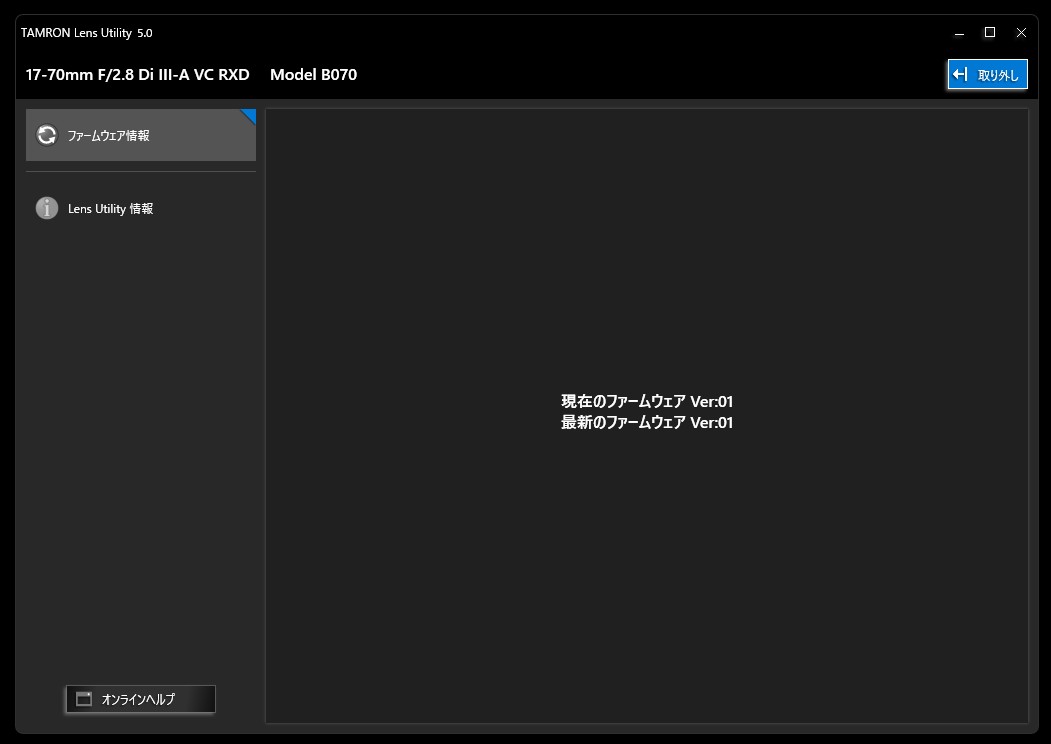Image resolution: width=1051 pixels, height=744 pixels.
Task: Close the TAMRON Lens Utility window
Action: click(x=1021, y=33)
